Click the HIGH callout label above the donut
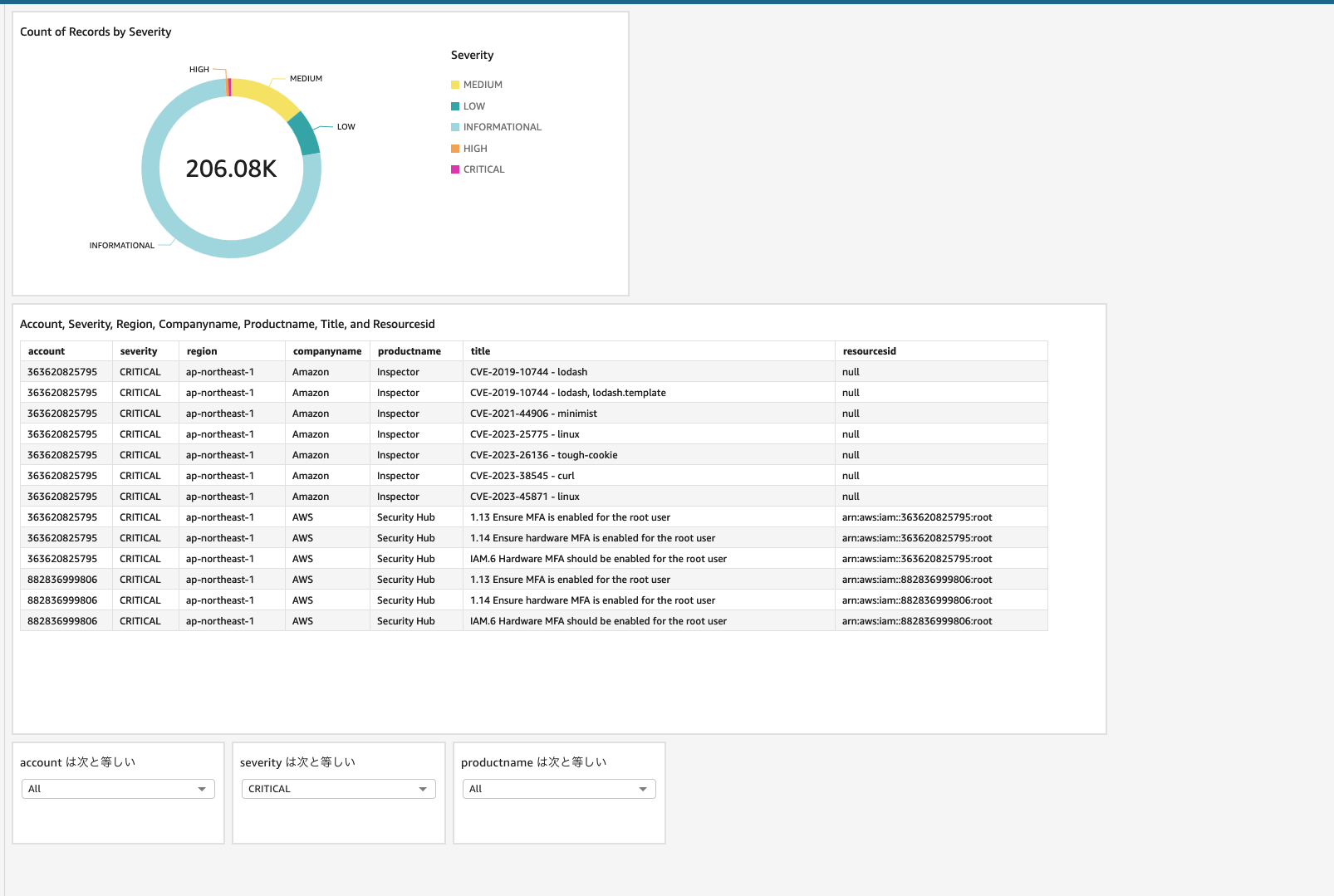The image size is (1334, 896). [199, 70]
